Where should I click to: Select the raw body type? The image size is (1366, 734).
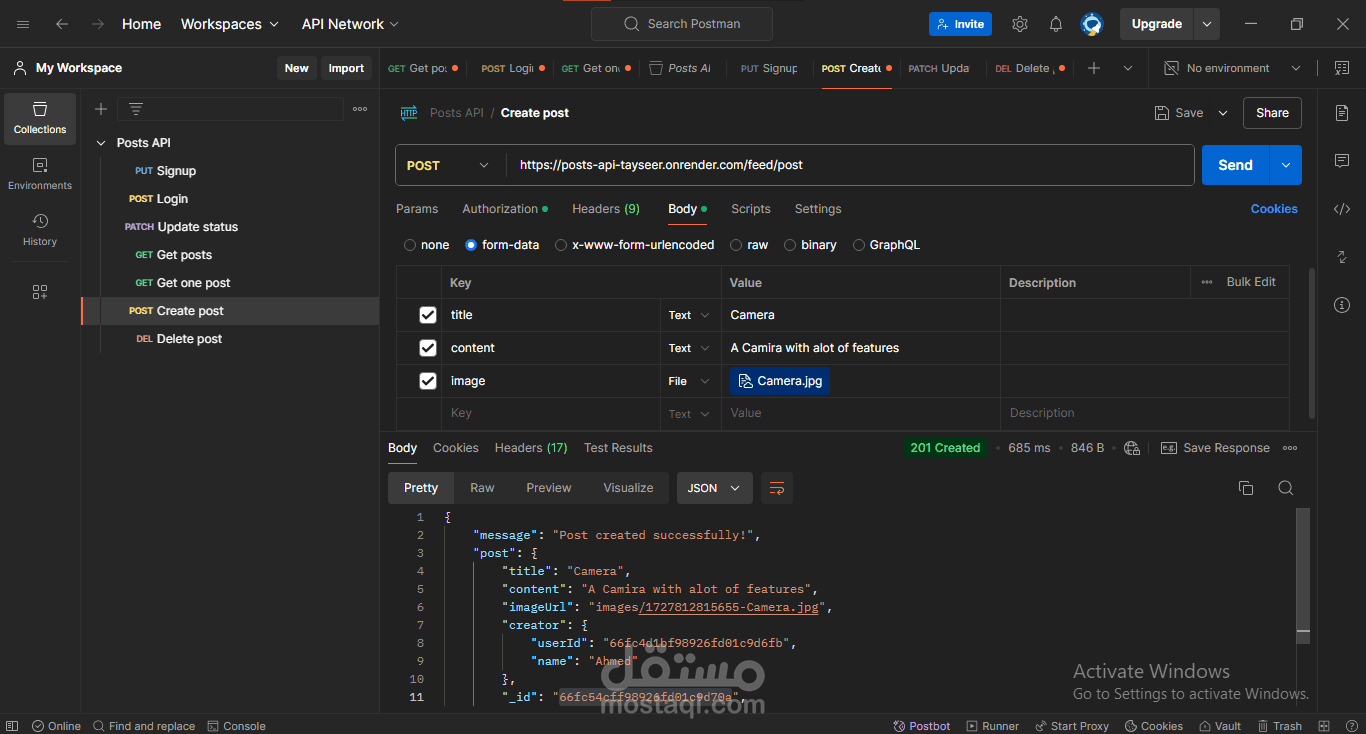pos(736,245)
